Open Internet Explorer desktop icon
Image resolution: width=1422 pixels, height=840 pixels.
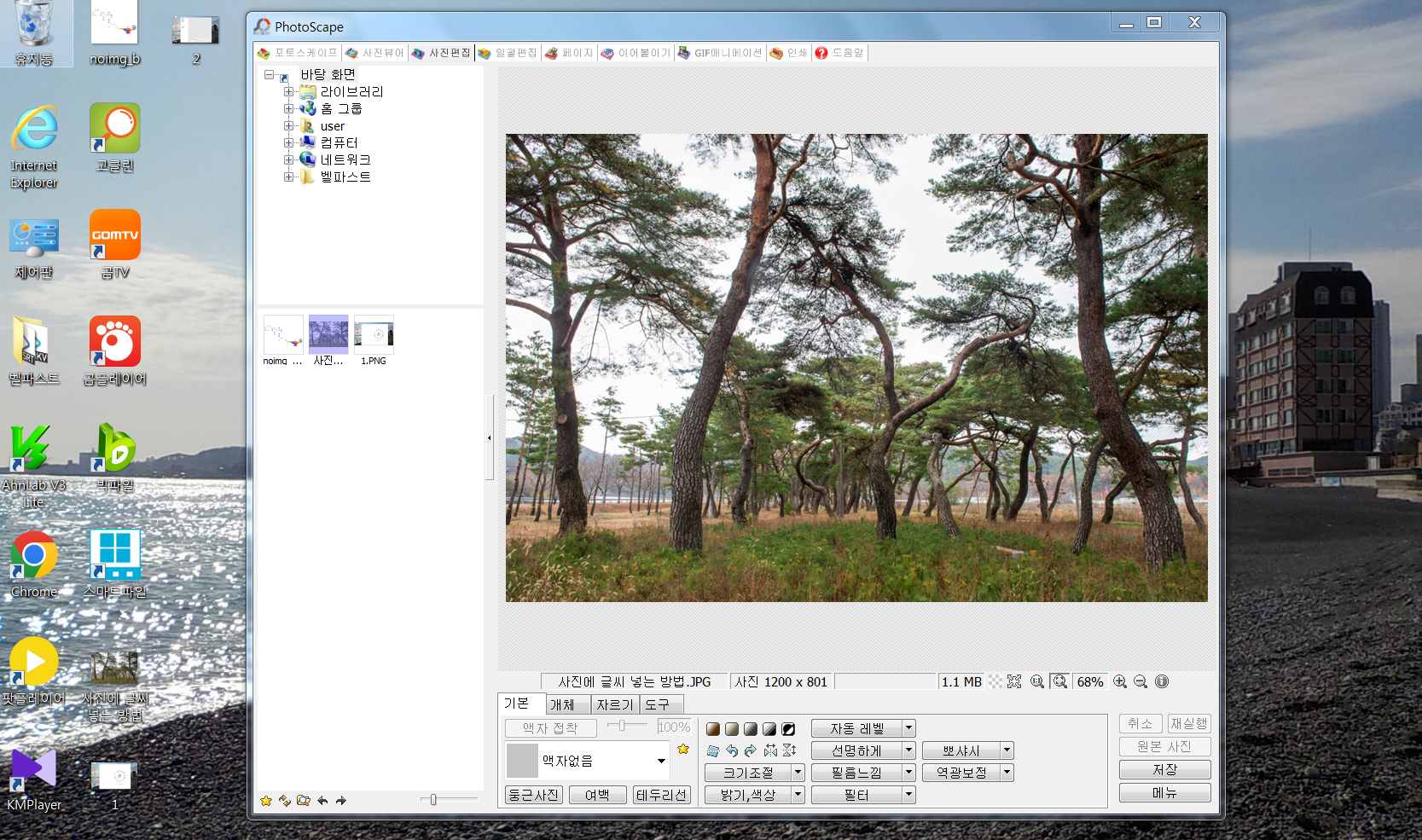click(34, 148)
